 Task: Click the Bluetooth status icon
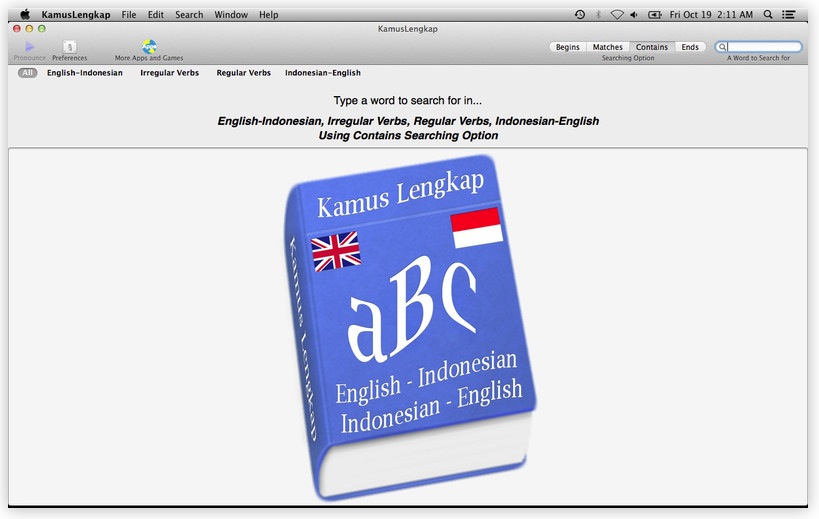[x=599, y=15]
